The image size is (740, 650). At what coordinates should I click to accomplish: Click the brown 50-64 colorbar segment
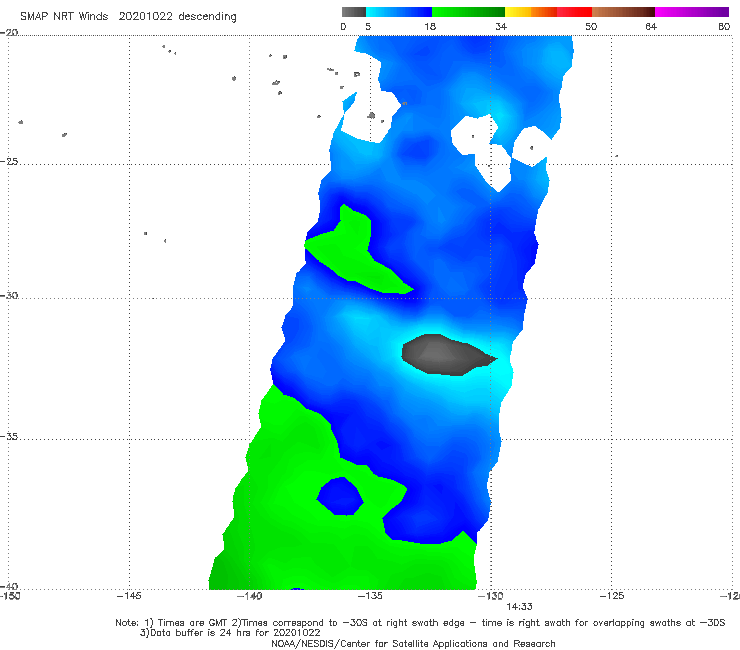[623, 12]
